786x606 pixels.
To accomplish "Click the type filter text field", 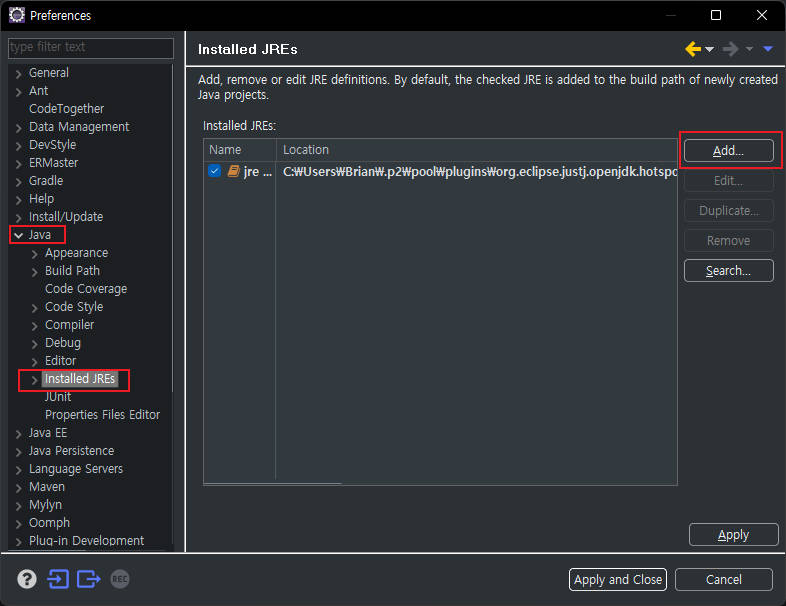I will (x=91, y=48).
